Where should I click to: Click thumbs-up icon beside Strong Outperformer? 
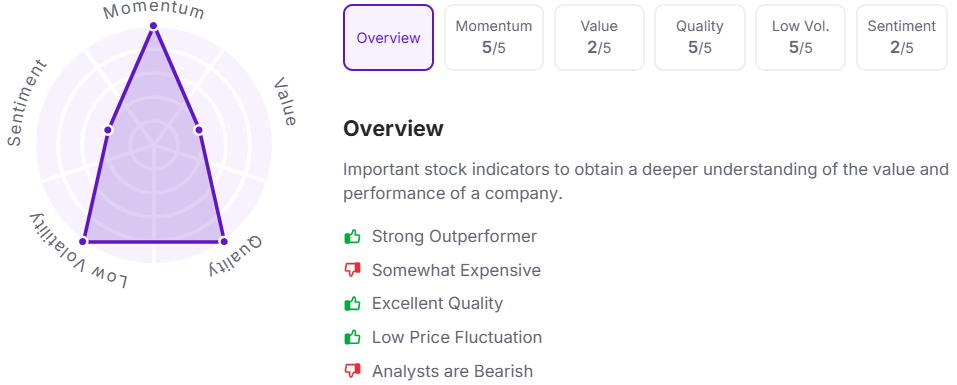352,236
